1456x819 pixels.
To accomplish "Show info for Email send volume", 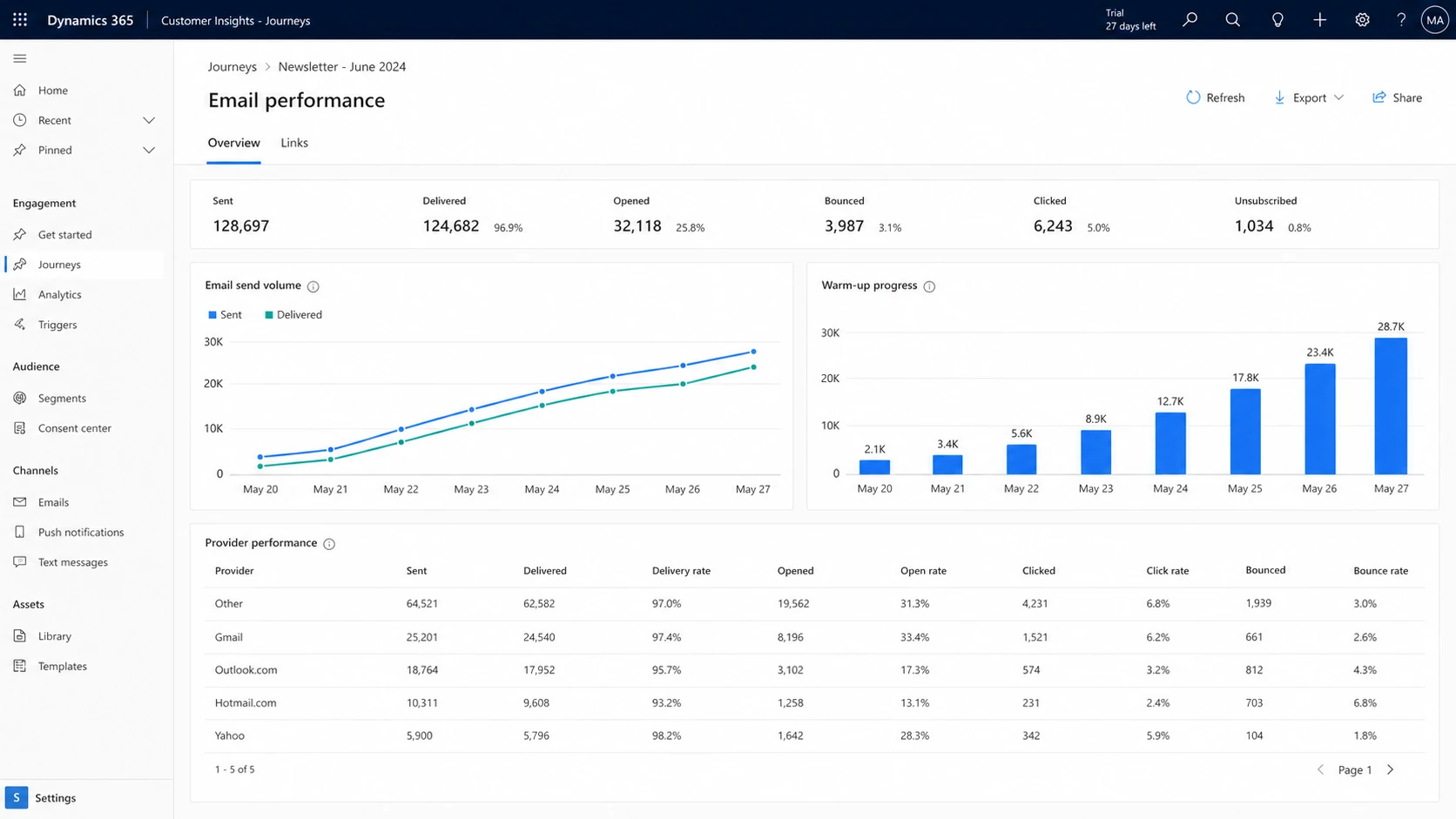I will (313, 286).
